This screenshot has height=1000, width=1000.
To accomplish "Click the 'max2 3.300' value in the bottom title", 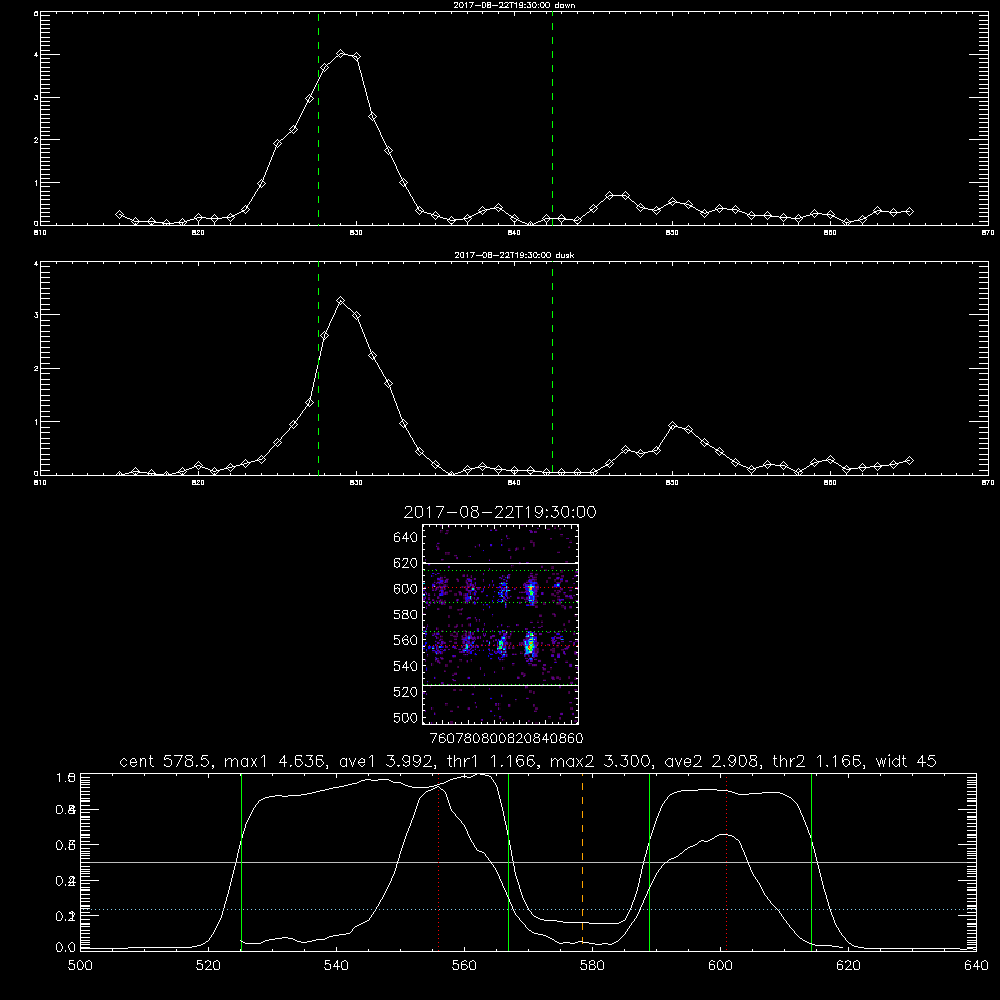I will pyautogui.click(x=601, y=761).
